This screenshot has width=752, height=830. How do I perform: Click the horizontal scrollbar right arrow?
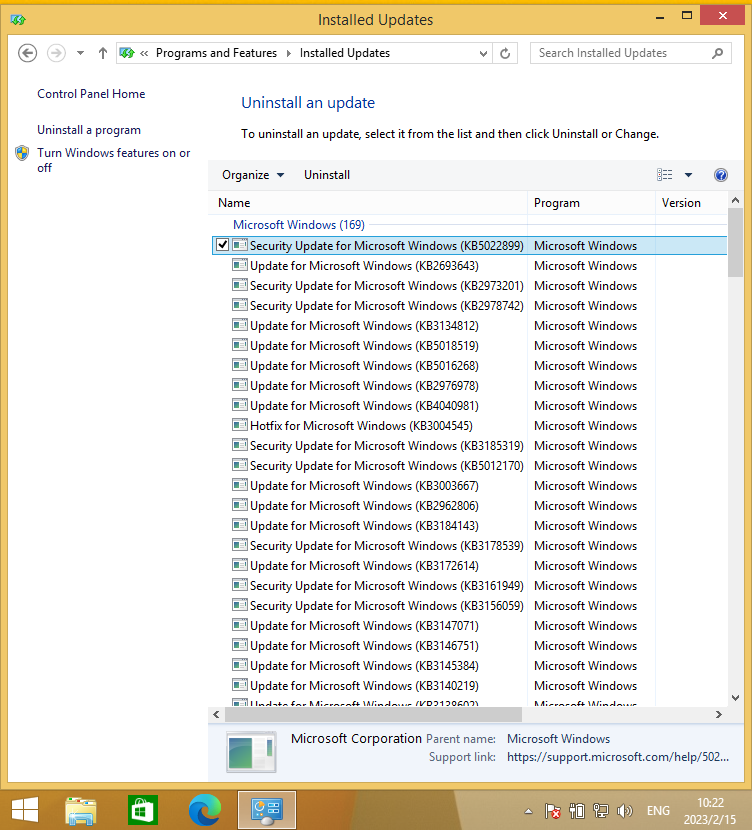(719, 715)
